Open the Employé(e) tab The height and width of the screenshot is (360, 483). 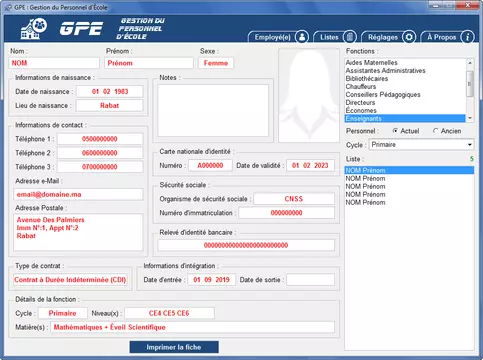point(278,37)
